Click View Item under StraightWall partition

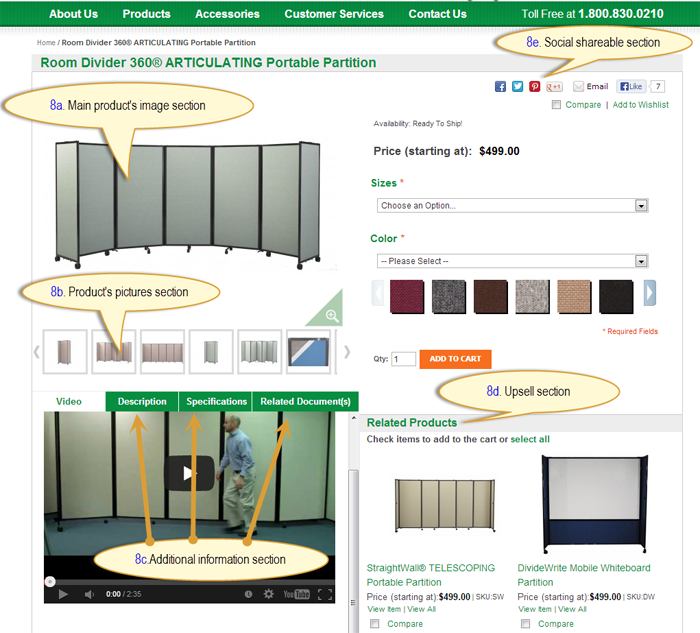[384, 609]
